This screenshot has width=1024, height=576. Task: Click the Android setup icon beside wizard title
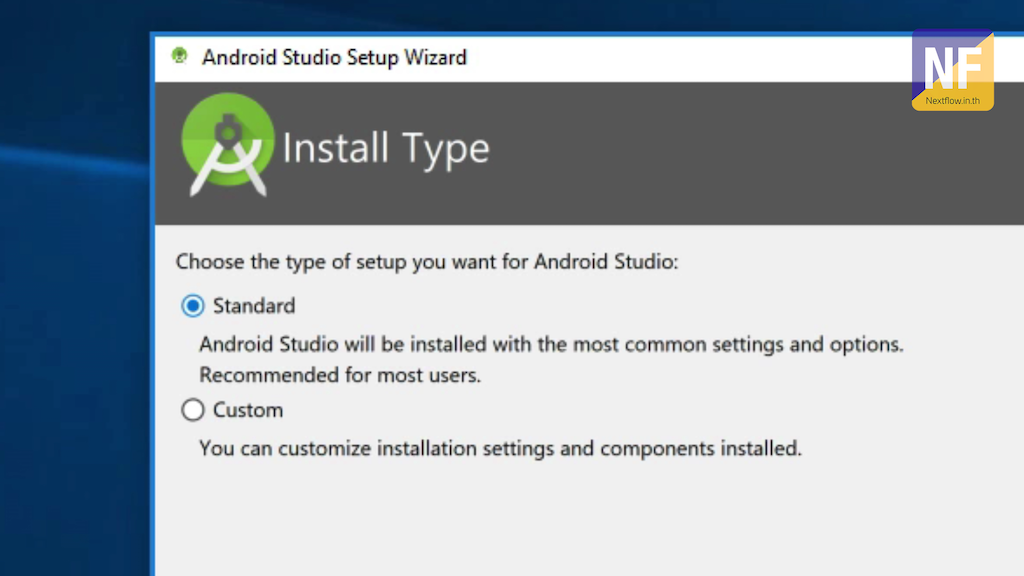point(181,57)
